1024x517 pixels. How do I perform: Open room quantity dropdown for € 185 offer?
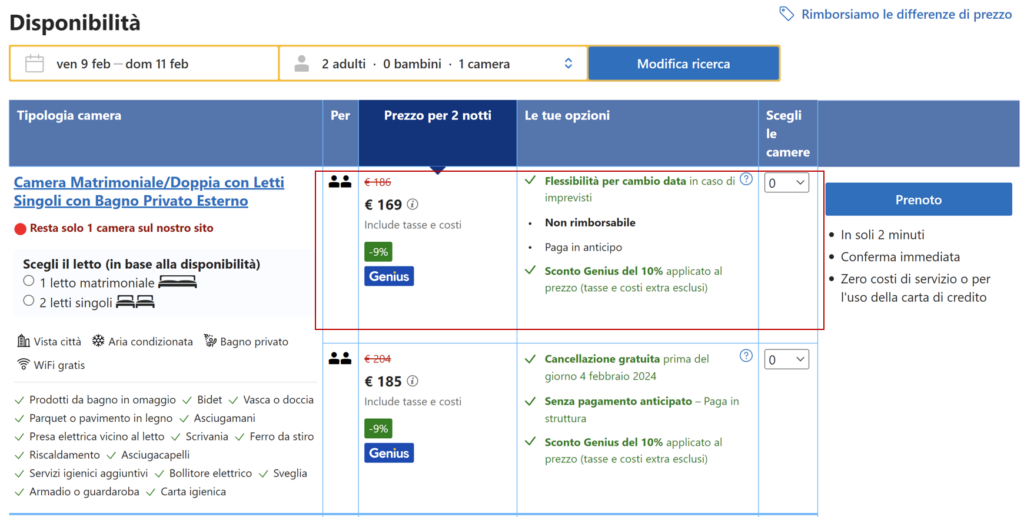coord(787,359)
